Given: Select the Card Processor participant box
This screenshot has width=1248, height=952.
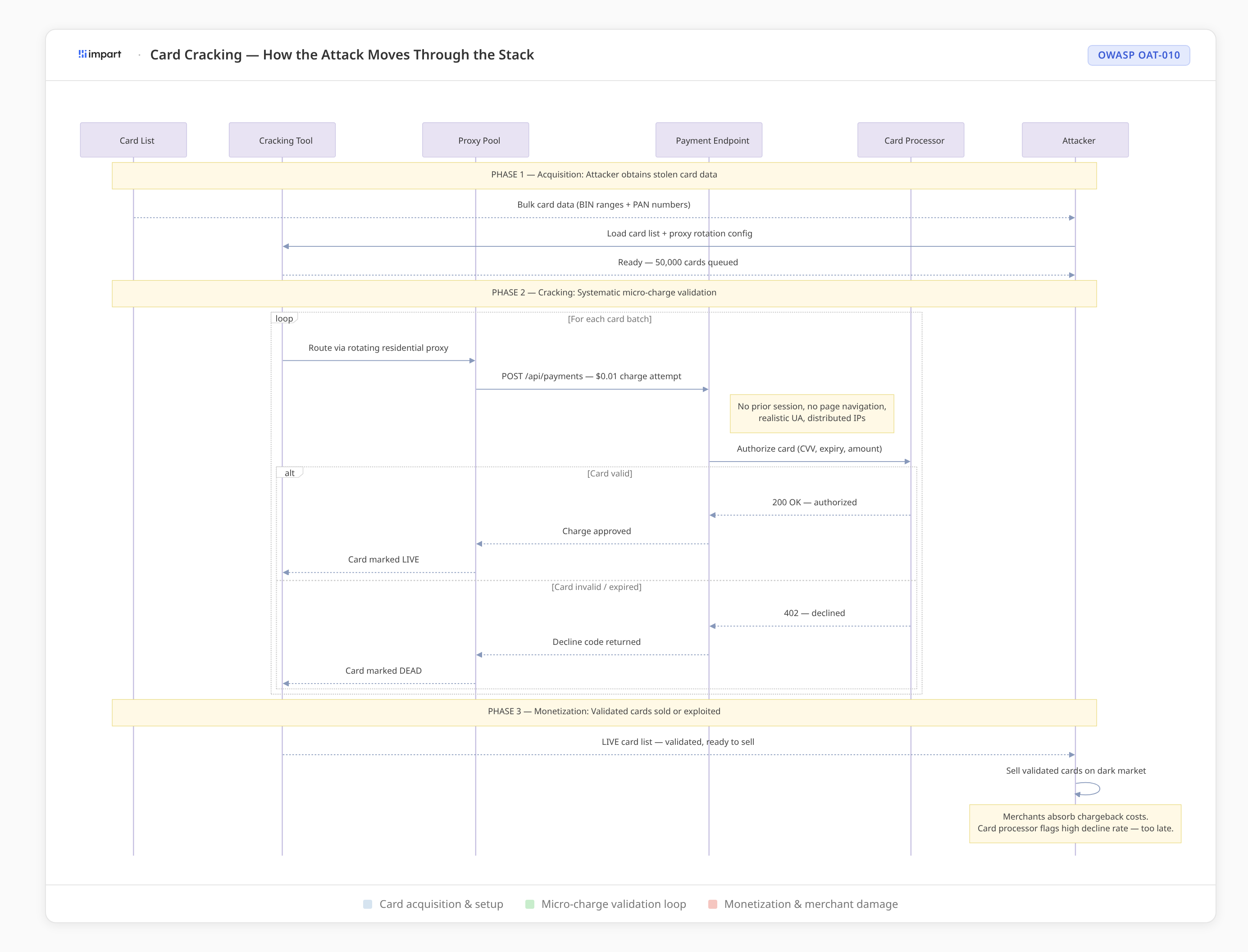Looking at the screenshot, I should pos(910,140).
